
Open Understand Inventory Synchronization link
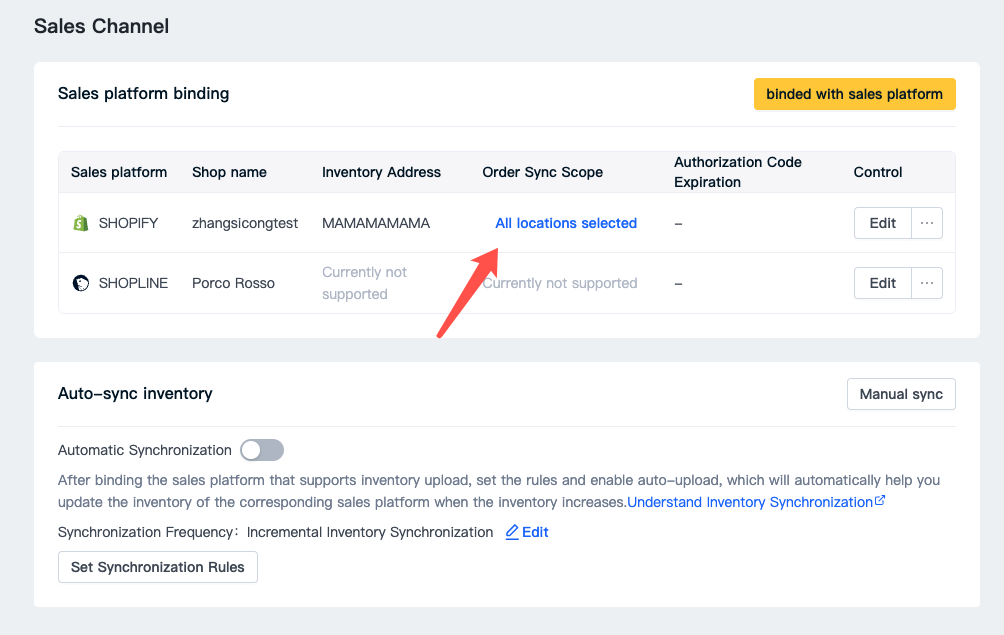tap(750, 502)
